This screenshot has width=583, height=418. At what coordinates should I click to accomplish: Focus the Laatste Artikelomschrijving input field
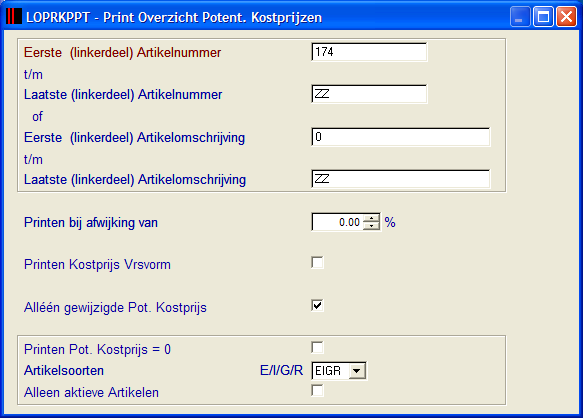click(400, 179)
